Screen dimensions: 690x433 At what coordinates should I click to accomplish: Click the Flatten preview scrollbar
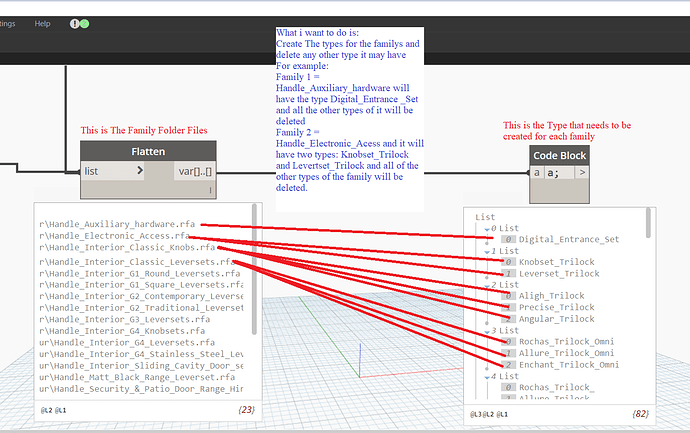coord(254,268)
